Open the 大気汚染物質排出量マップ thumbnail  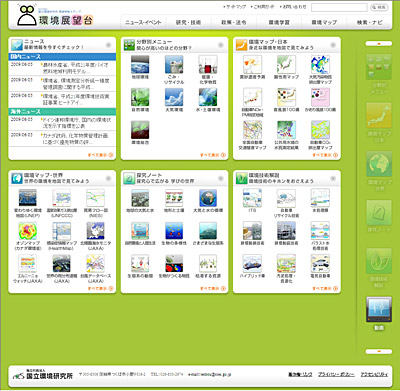[x=320, y=64]
